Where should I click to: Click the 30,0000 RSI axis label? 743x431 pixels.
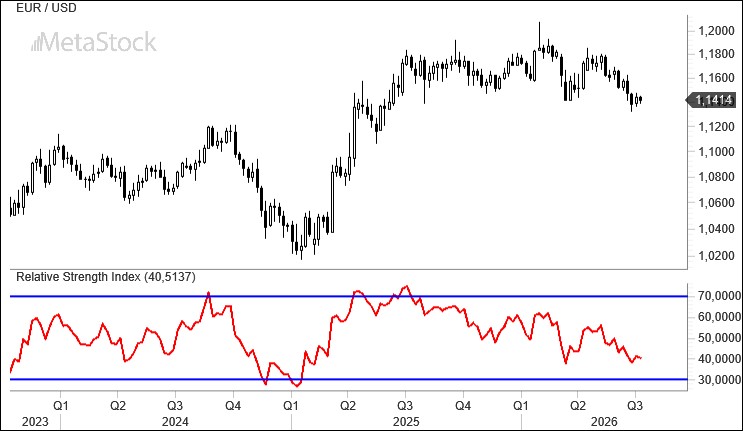point(719,380)
